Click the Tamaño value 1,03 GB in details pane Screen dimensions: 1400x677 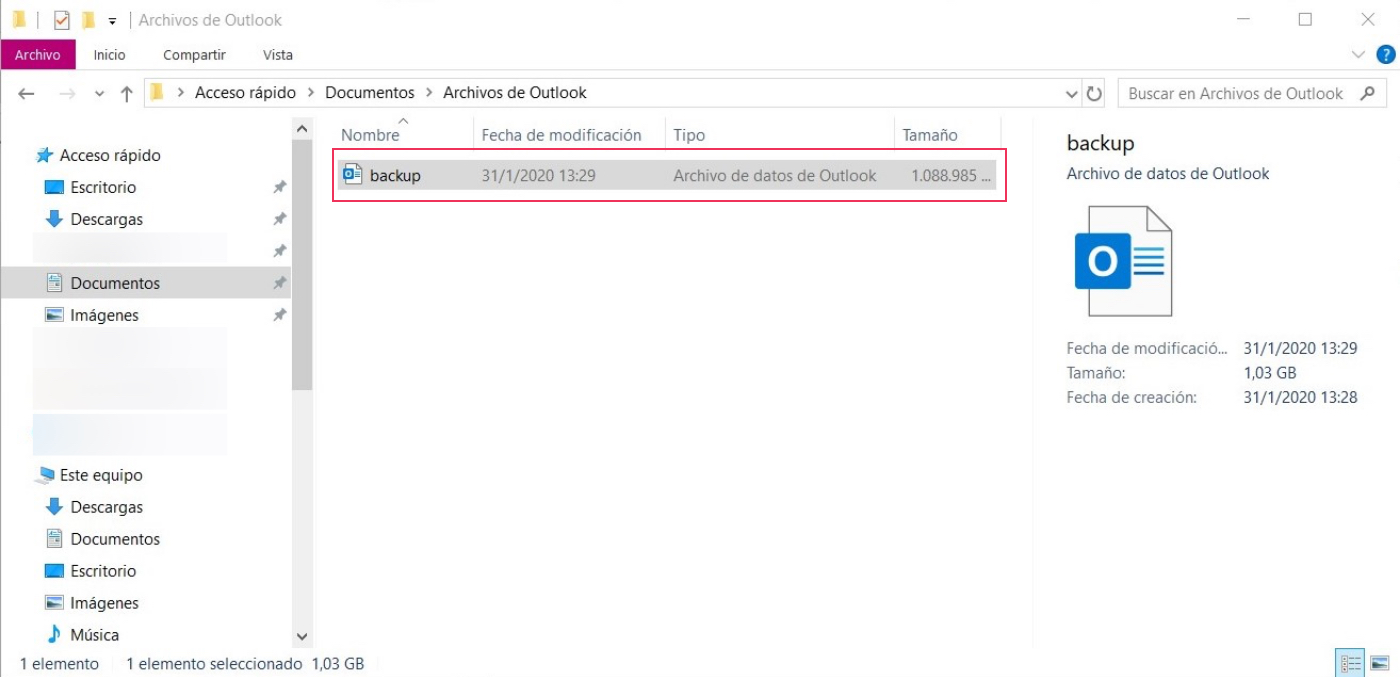tap(1270, 373)
